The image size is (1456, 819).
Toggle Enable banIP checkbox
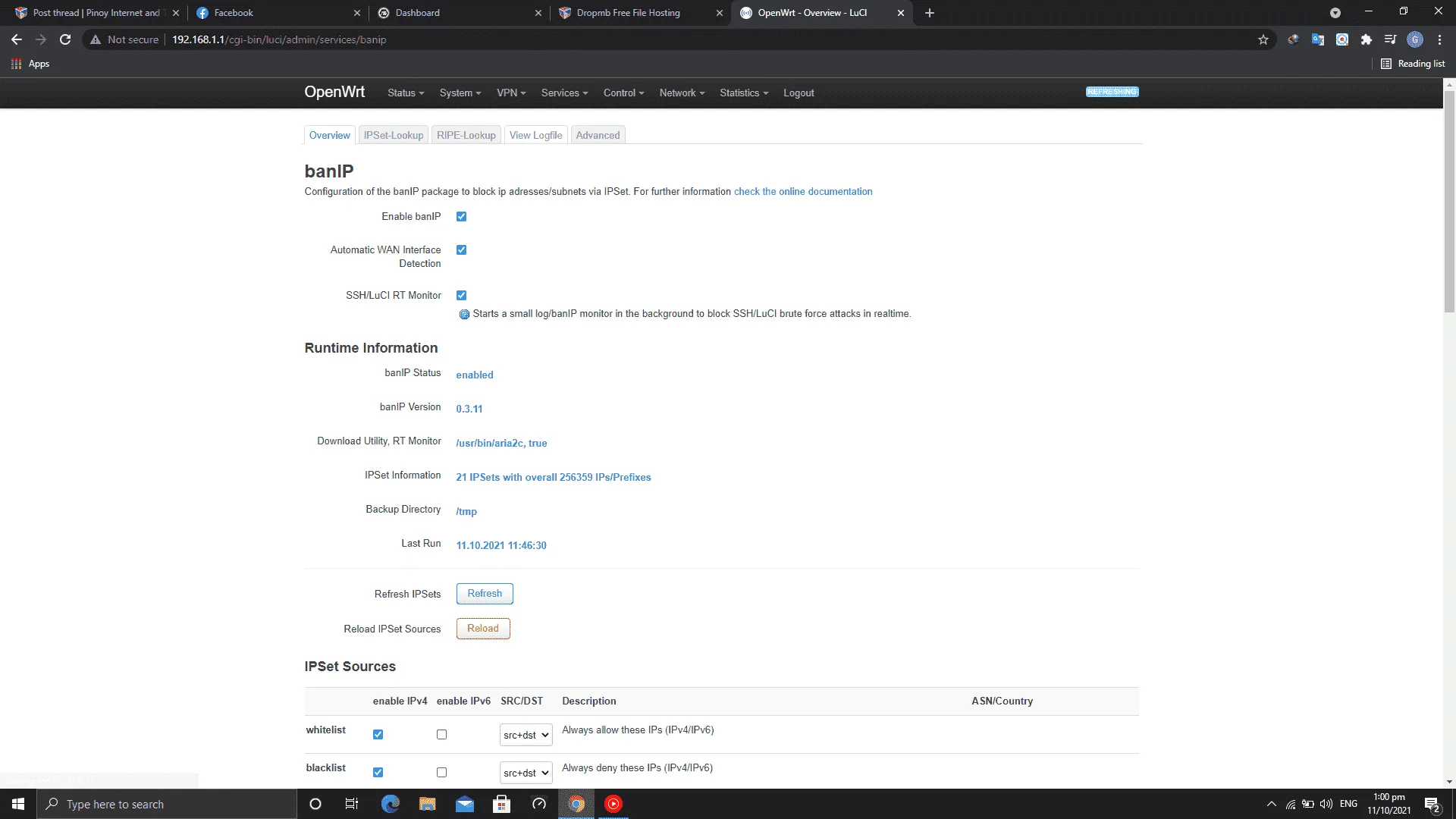tap(461, 217)
